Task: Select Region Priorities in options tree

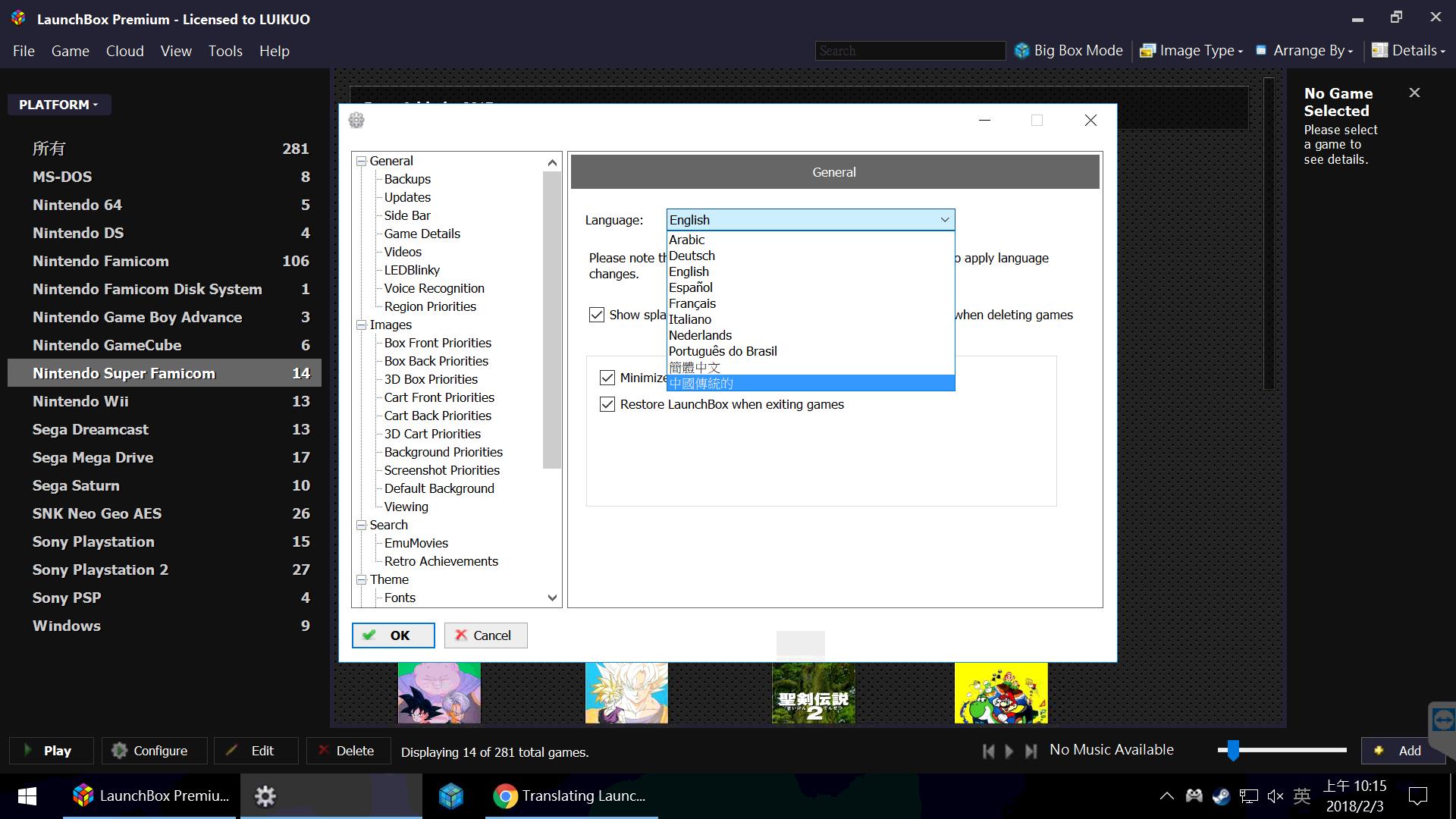Action: coord(430,306)
